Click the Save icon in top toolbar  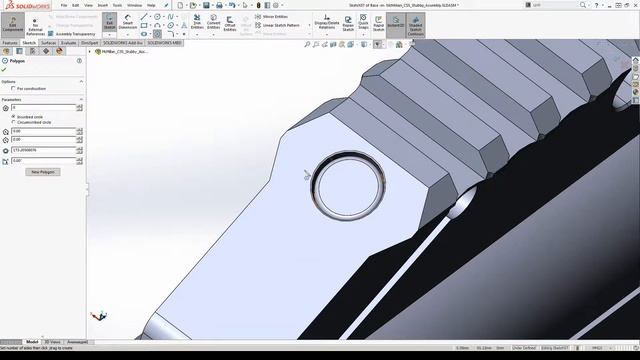point(206,5)
